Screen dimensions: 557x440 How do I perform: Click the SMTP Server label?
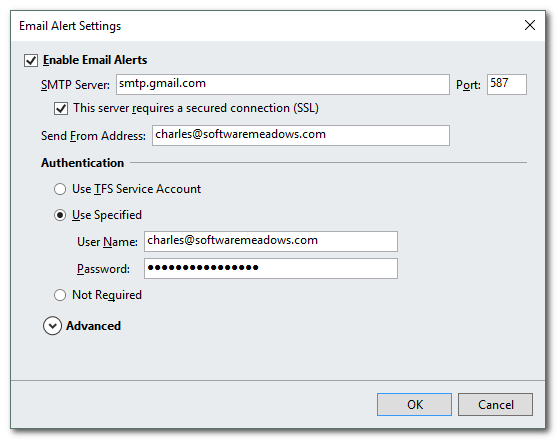pos(75,85)
